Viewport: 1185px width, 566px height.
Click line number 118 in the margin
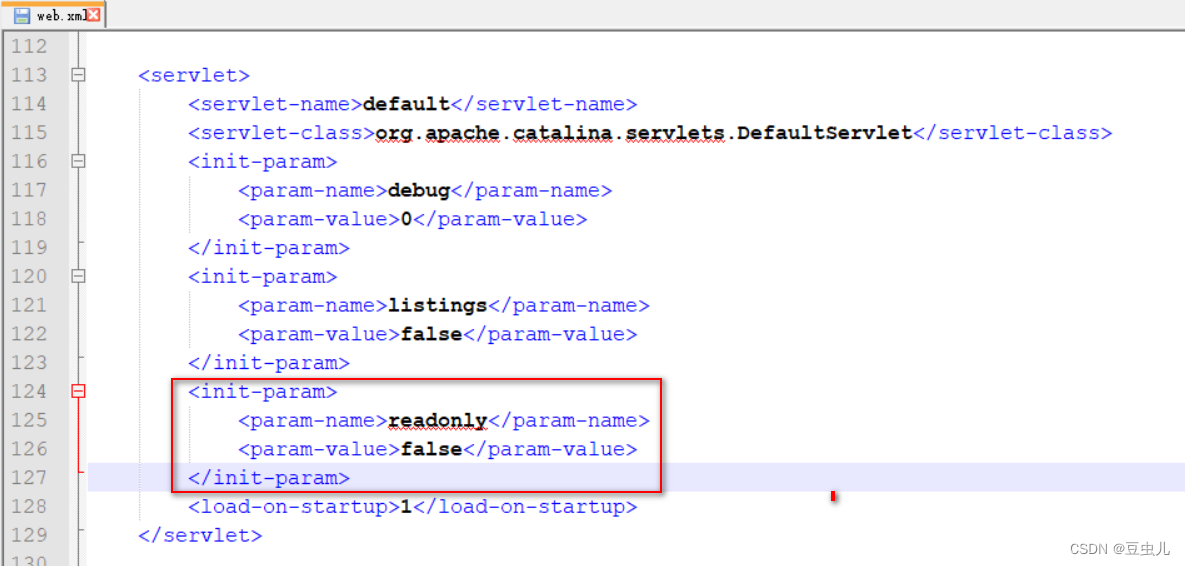coord(29,218)
